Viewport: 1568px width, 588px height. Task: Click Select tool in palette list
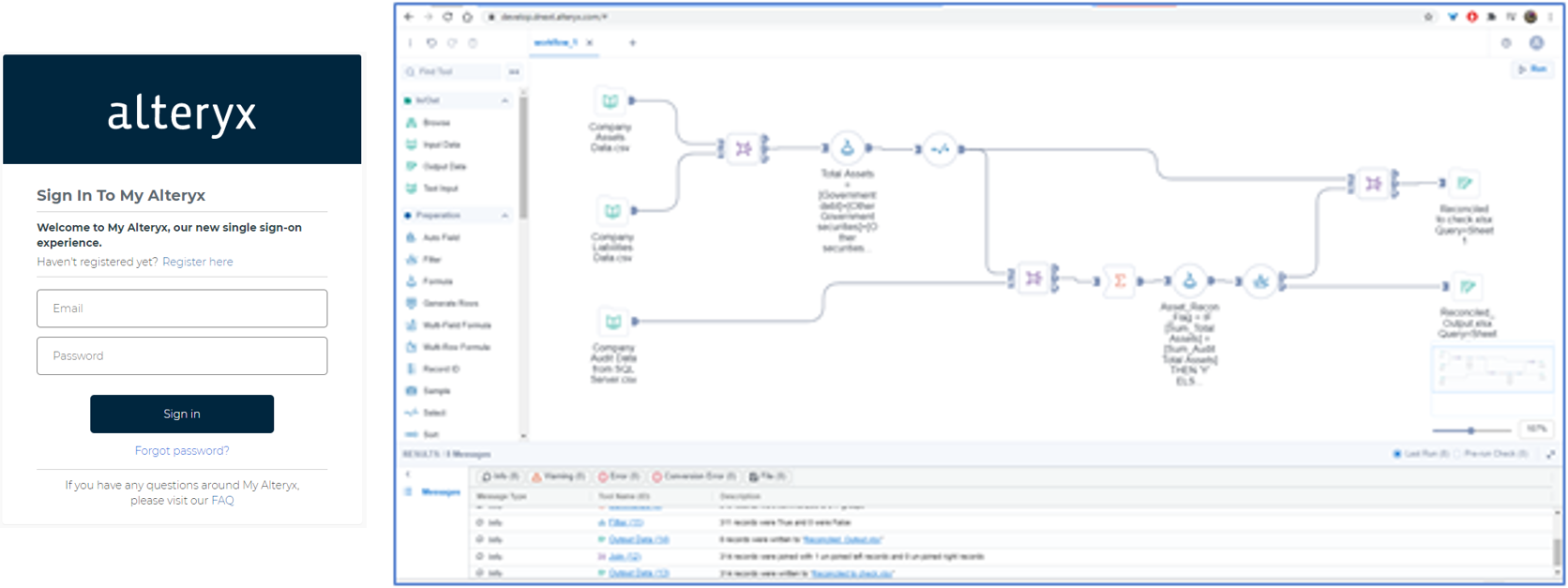[426, 413]
